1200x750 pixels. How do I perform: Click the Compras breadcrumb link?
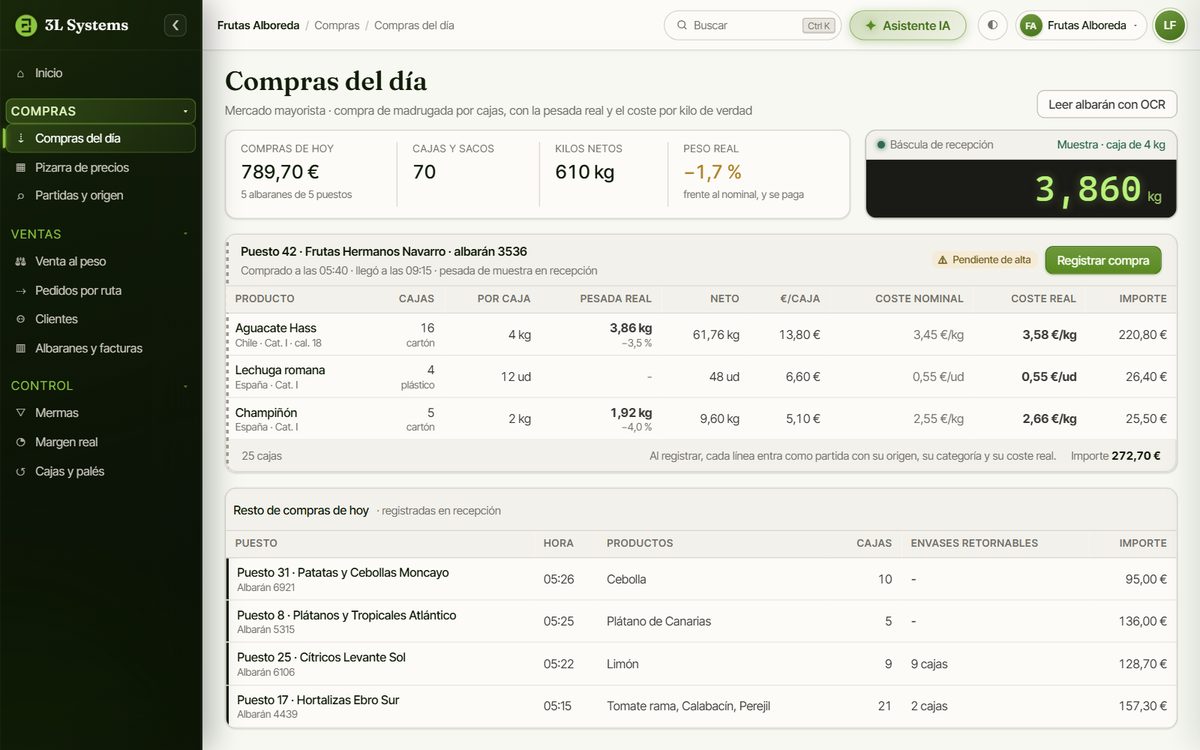(x=337, y=26)
